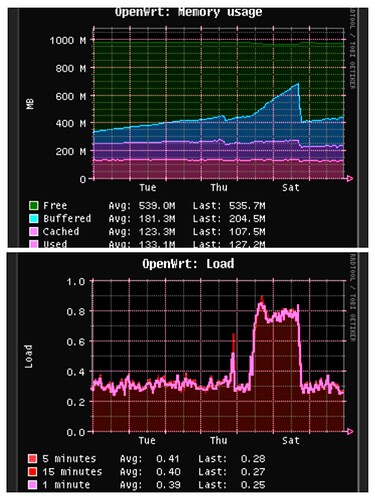Screen dimensions: 375x500
Task: Click the '800 M' axis label
Action: [x=71, y=69]
